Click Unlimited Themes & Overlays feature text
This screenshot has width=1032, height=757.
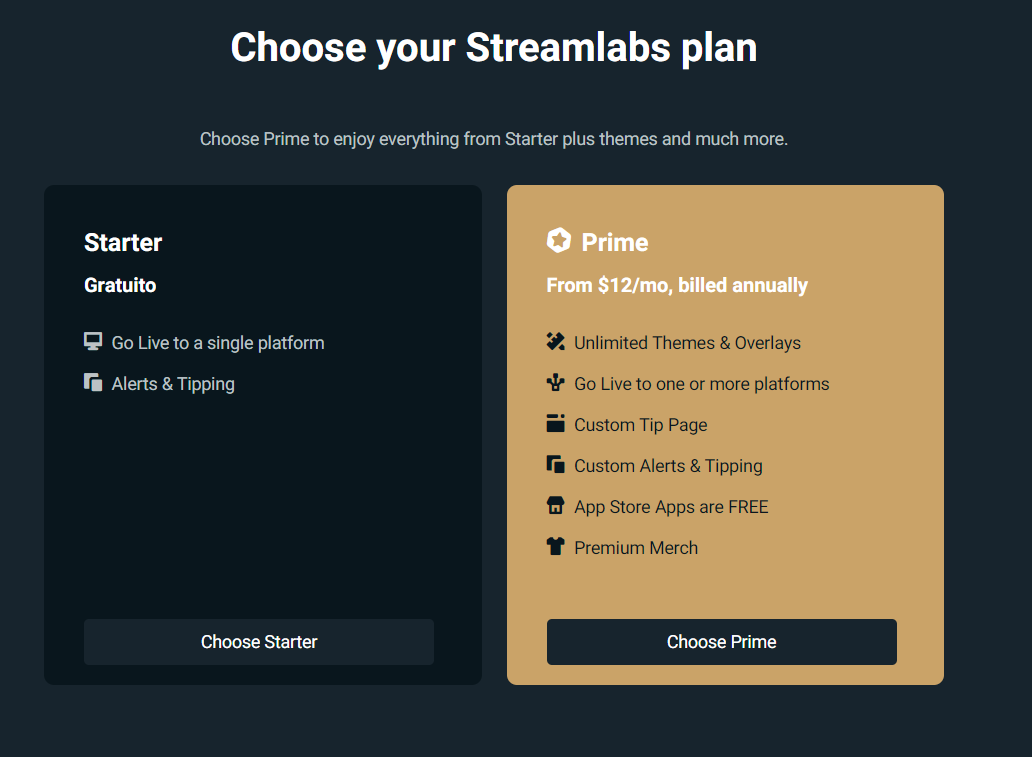coord(687,343)
